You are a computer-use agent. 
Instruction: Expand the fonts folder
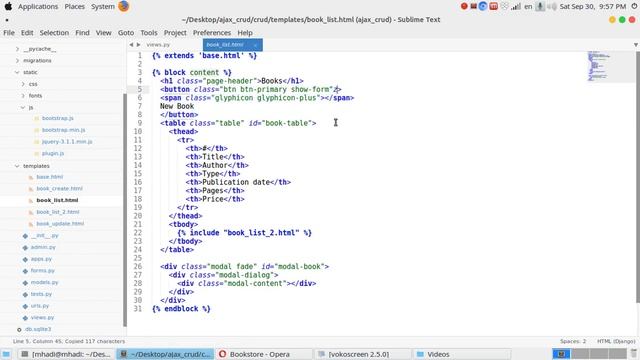pos(23,96)
